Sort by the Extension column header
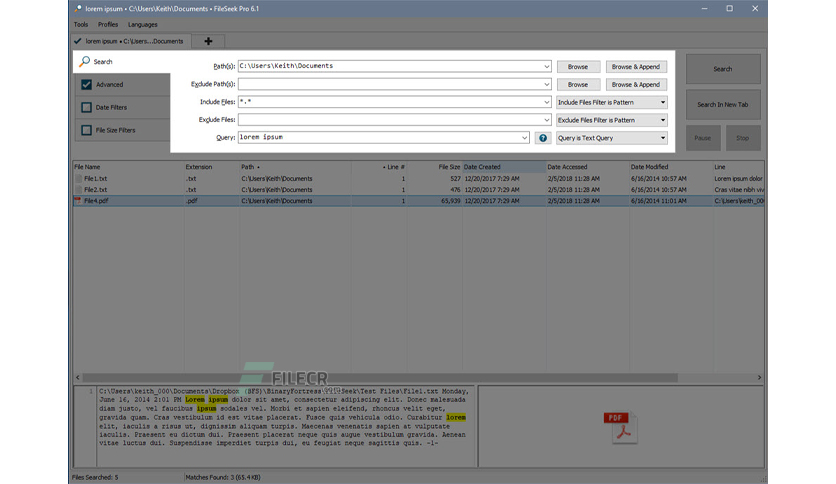Image resolution: width=836 pixels, height=484 pixels. coord(211,167)
